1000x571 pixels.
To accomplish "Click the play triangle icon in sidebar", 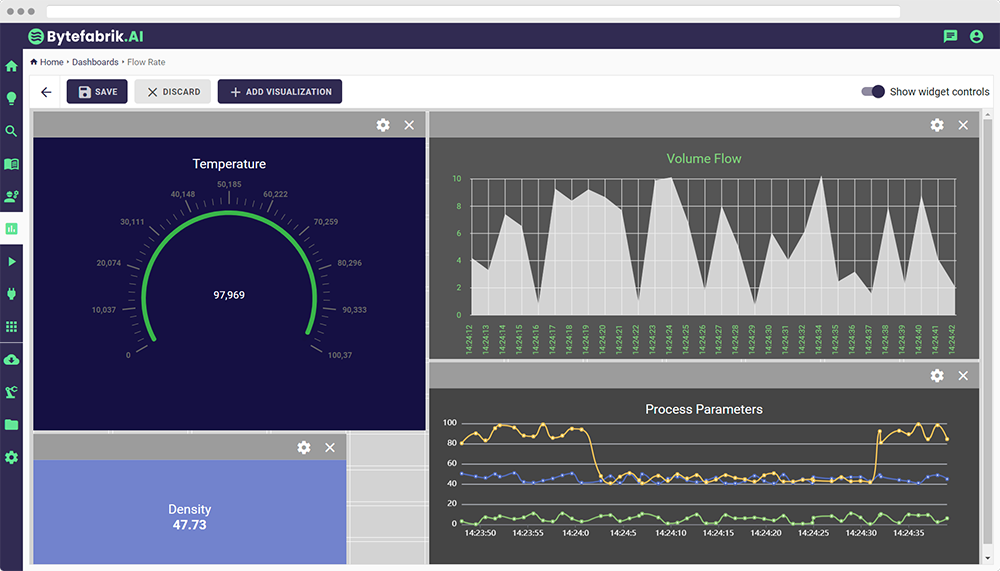I will coord(12,261).
